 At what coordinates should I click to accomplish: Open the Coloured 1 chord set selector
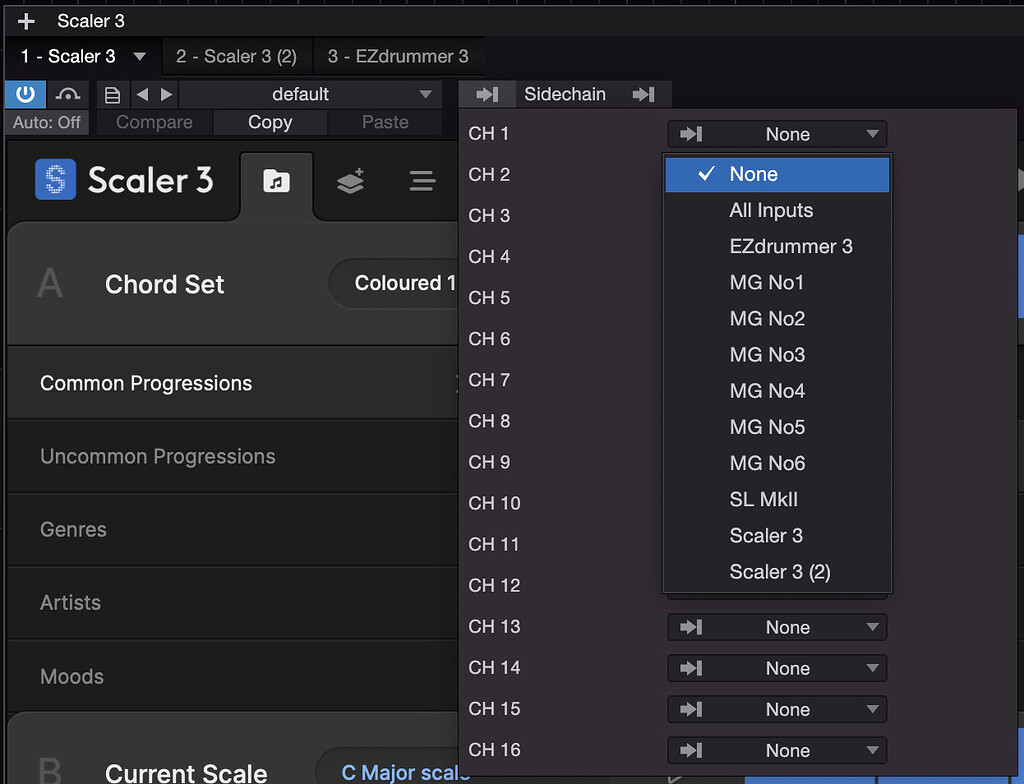400,284
